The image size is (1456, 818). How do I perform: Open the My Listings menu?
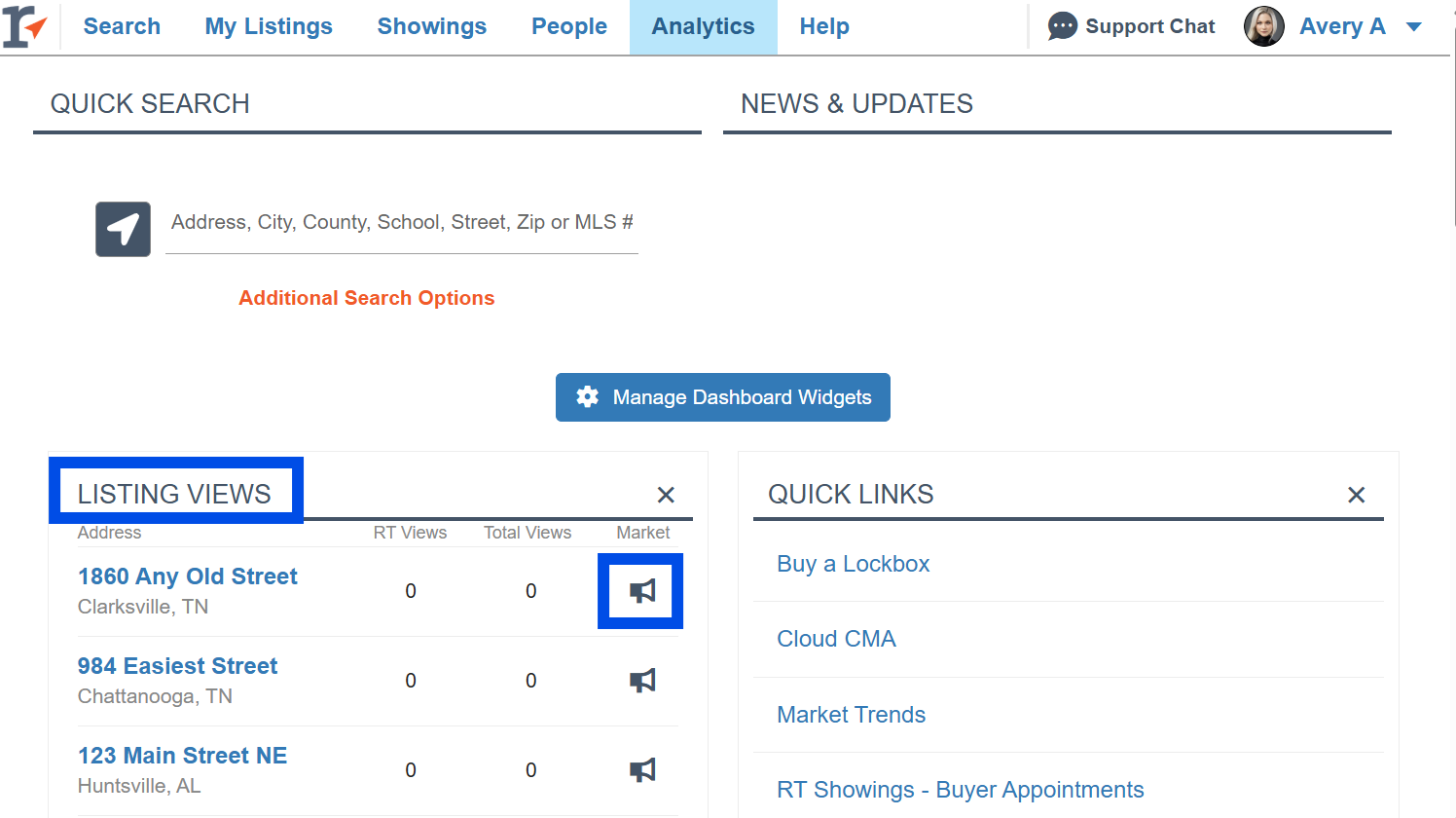tap(269, 26)
